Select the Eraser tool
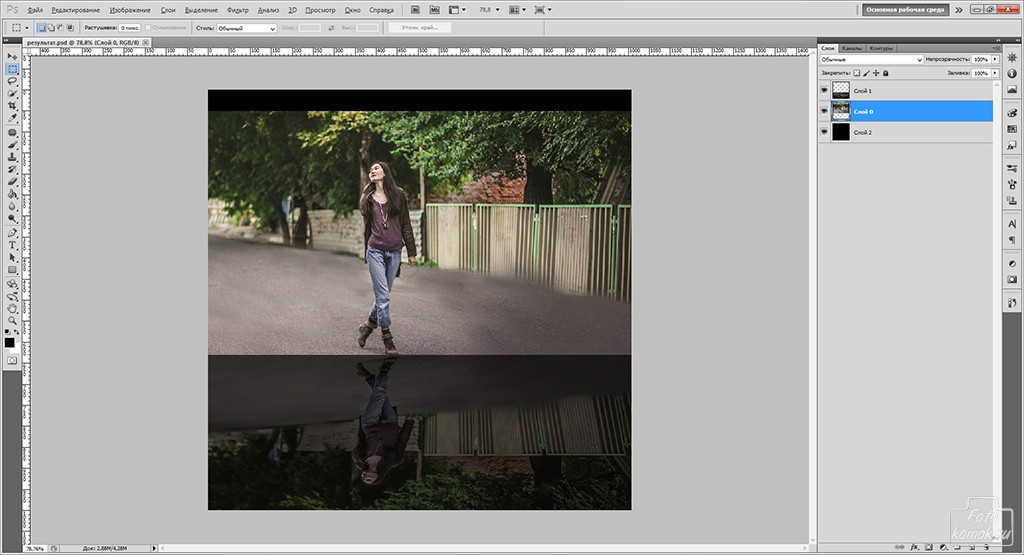Image resolution: width=1024 pixels, height=555 pixels. (x=12, y=182)
